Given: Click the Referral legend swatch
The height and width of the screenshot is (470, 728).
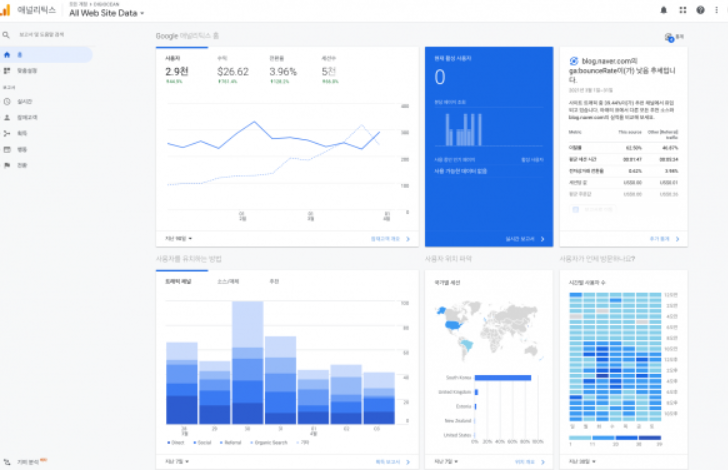Looking at the screenshot, I should (221, 443).
